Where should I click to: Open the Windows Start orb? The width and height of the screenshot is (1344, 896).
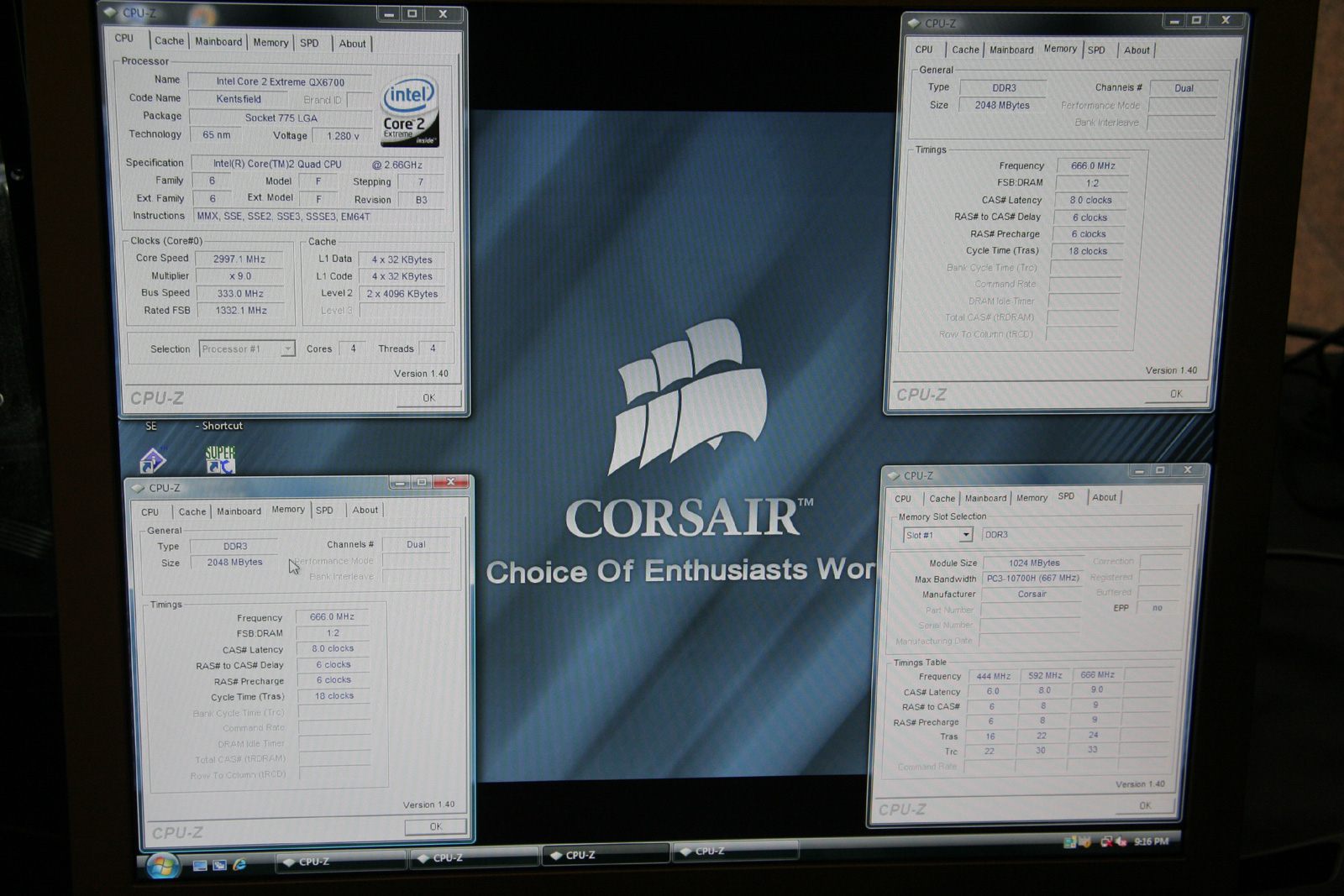(x=161, y=867)
